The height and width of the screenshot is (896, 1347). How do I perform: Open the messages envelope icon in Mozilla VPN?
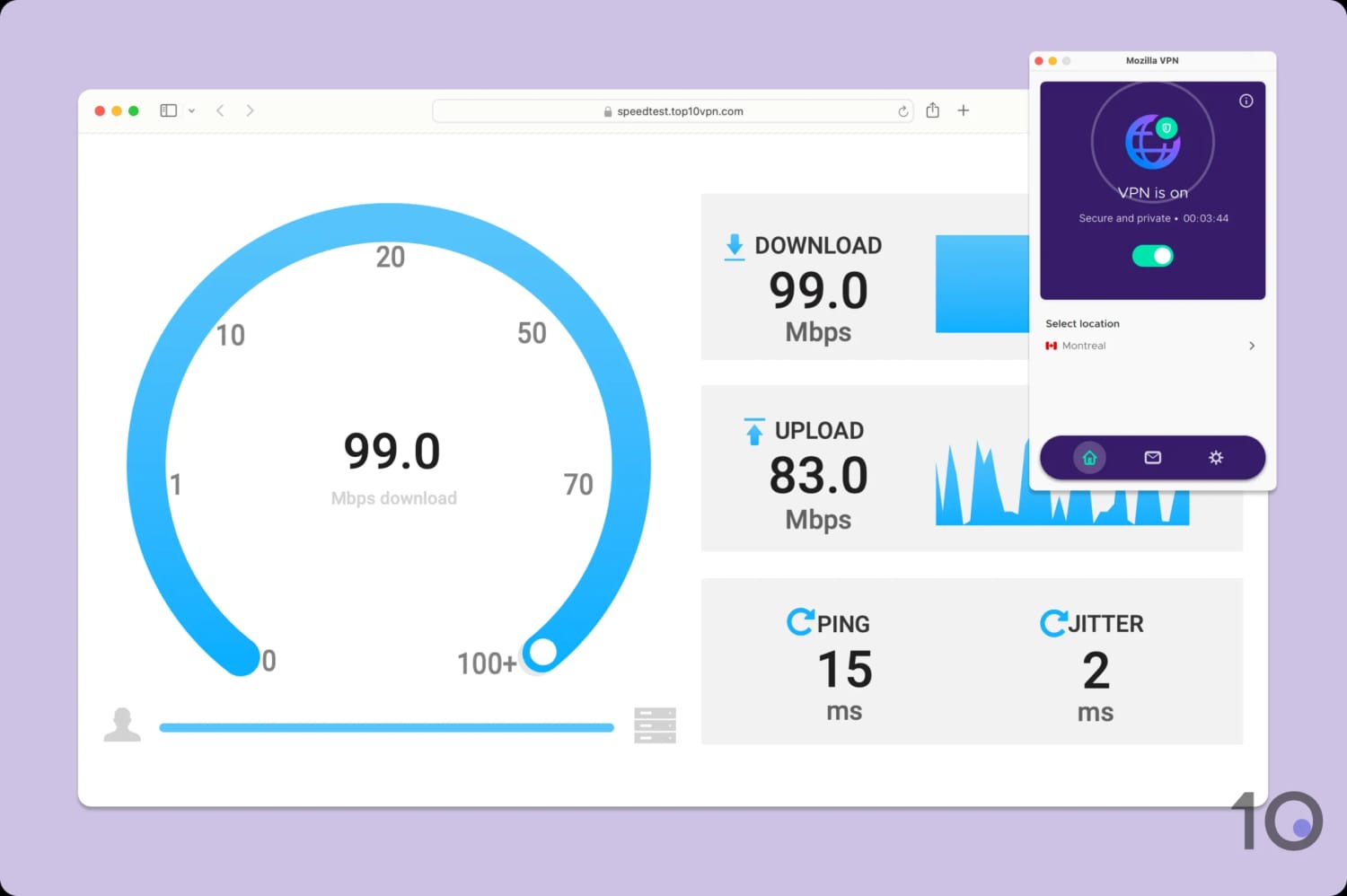point(1152,458)
